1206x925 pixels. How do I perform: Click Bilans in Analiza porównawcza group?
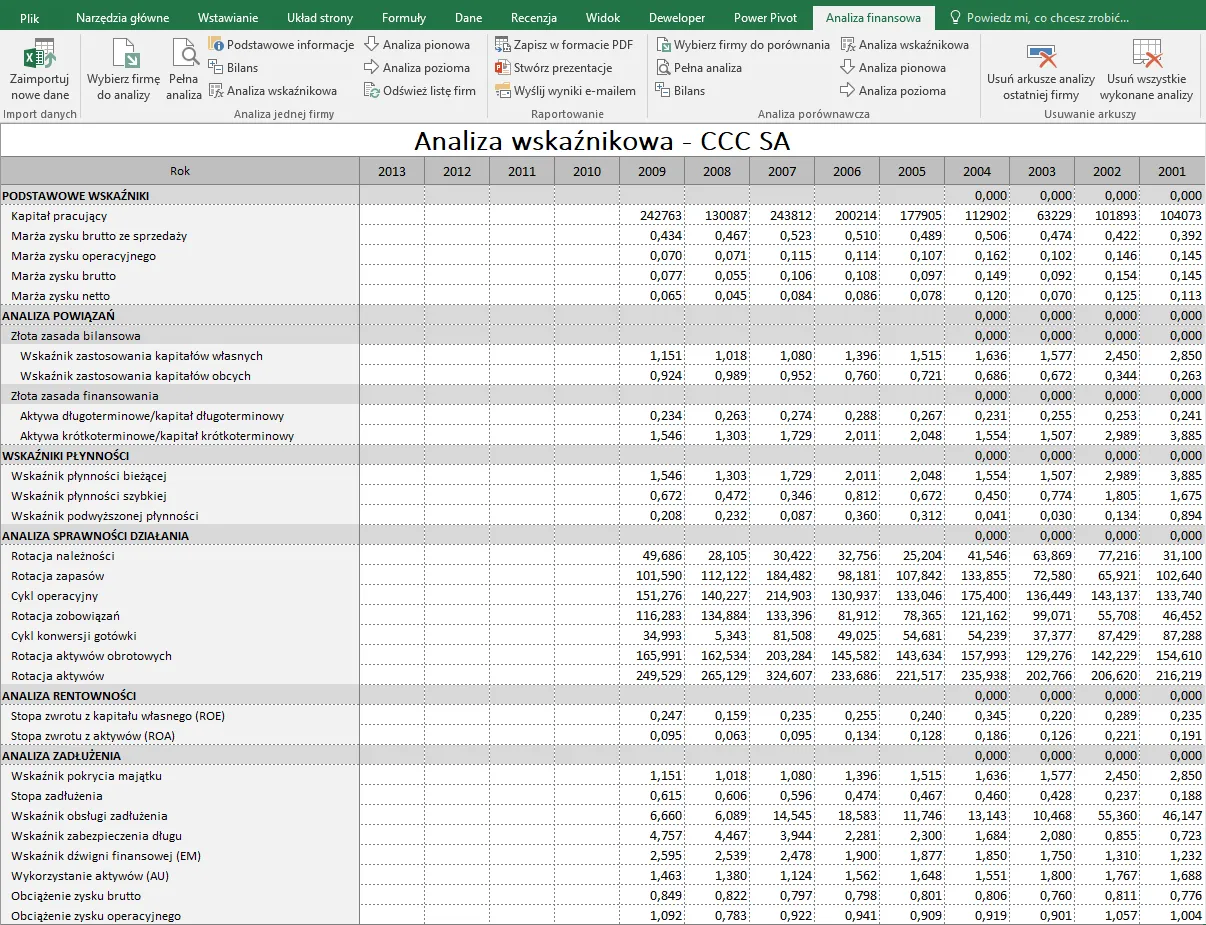660,89
